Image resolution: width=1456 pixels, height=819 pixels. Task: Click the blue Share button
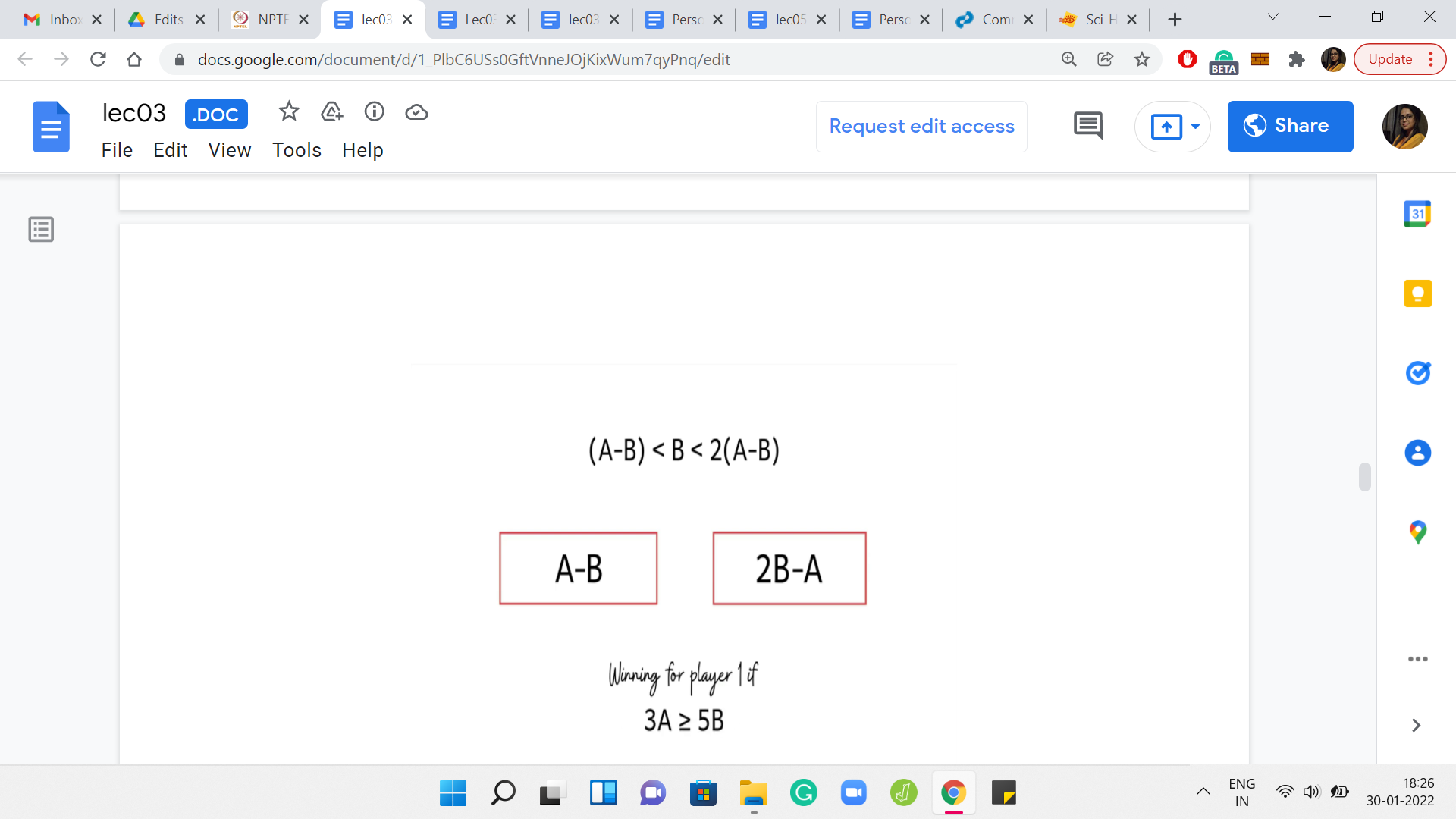[x=1289, y=127]
